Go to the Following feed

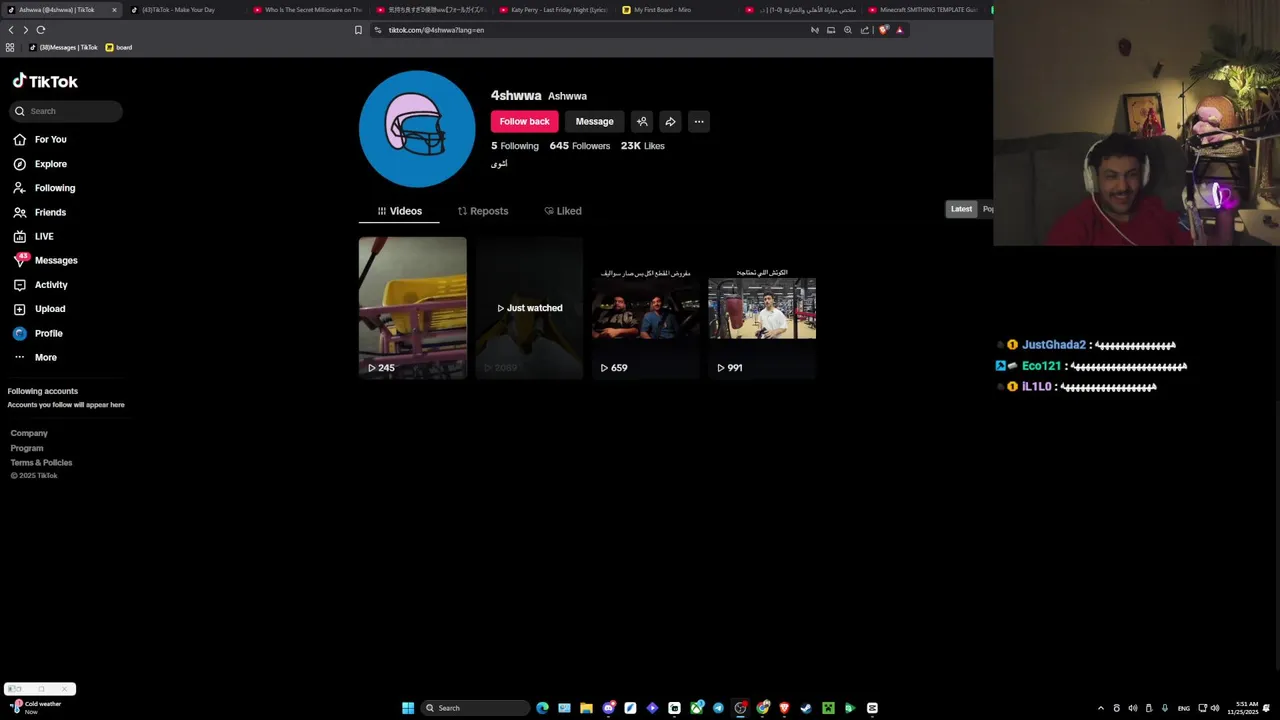44,188
